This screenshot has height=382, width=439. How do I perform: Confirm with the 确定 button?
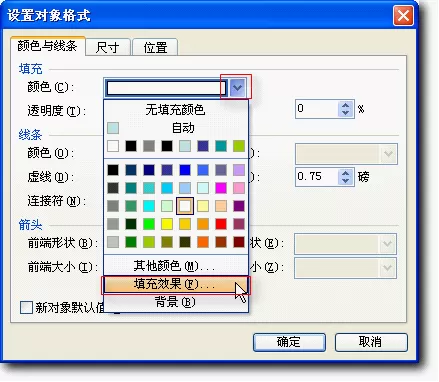289,342
